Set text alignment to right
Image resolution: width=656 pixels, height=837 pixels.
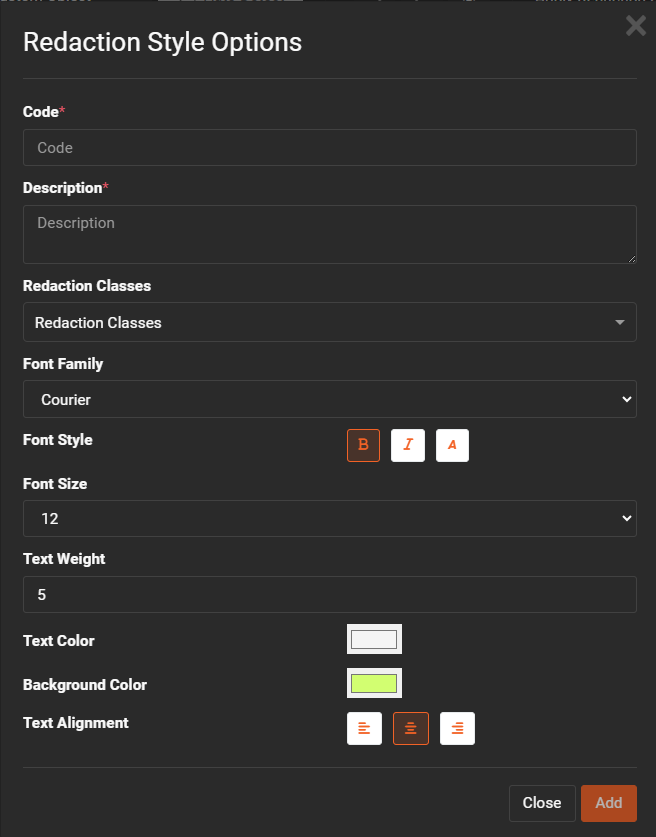coord(457,729)
